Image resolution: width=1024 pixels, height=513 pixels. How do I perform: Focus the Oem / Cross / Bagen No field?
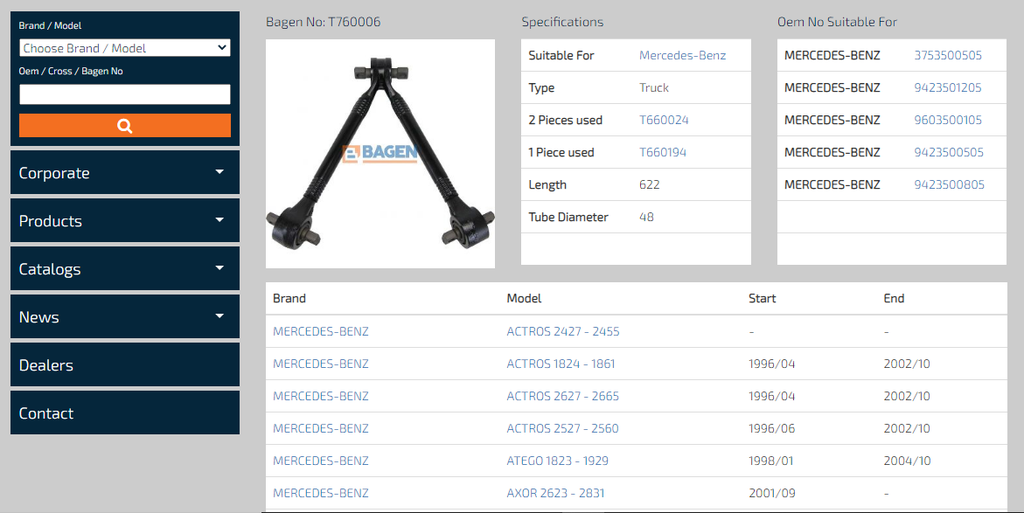[x=125, y=94]
